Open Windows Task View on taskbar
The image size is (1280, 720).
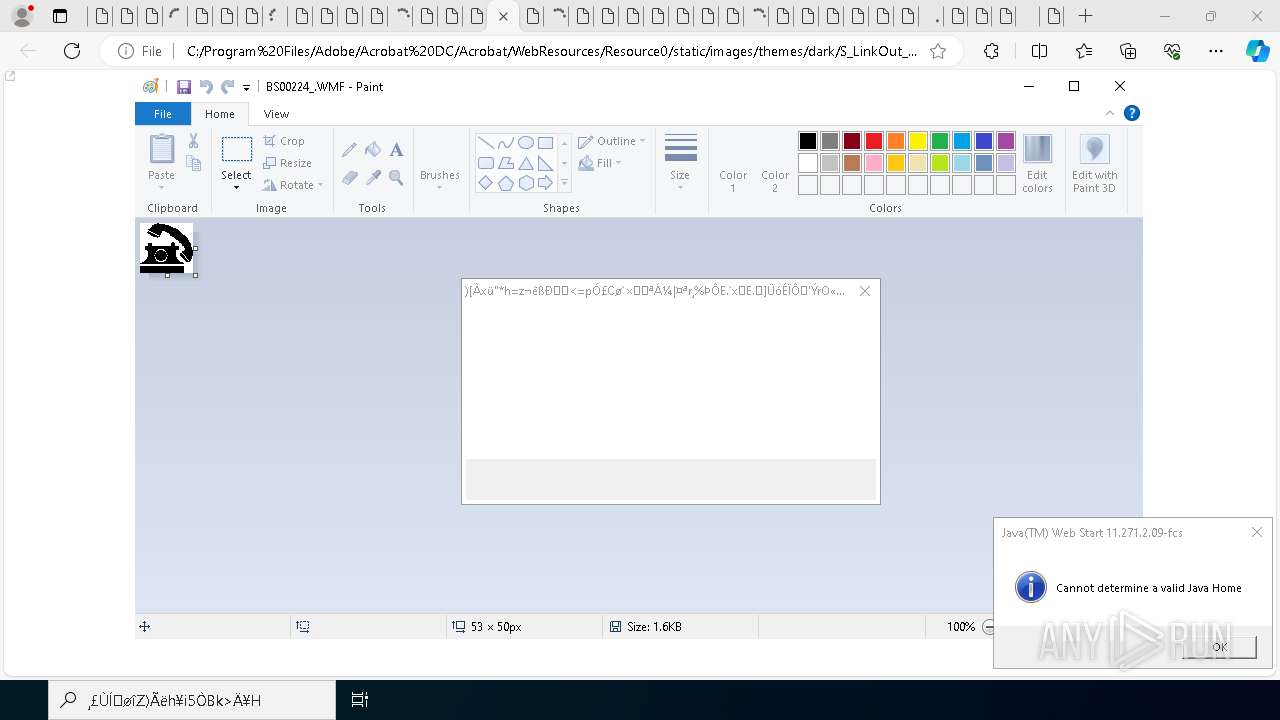360,700
